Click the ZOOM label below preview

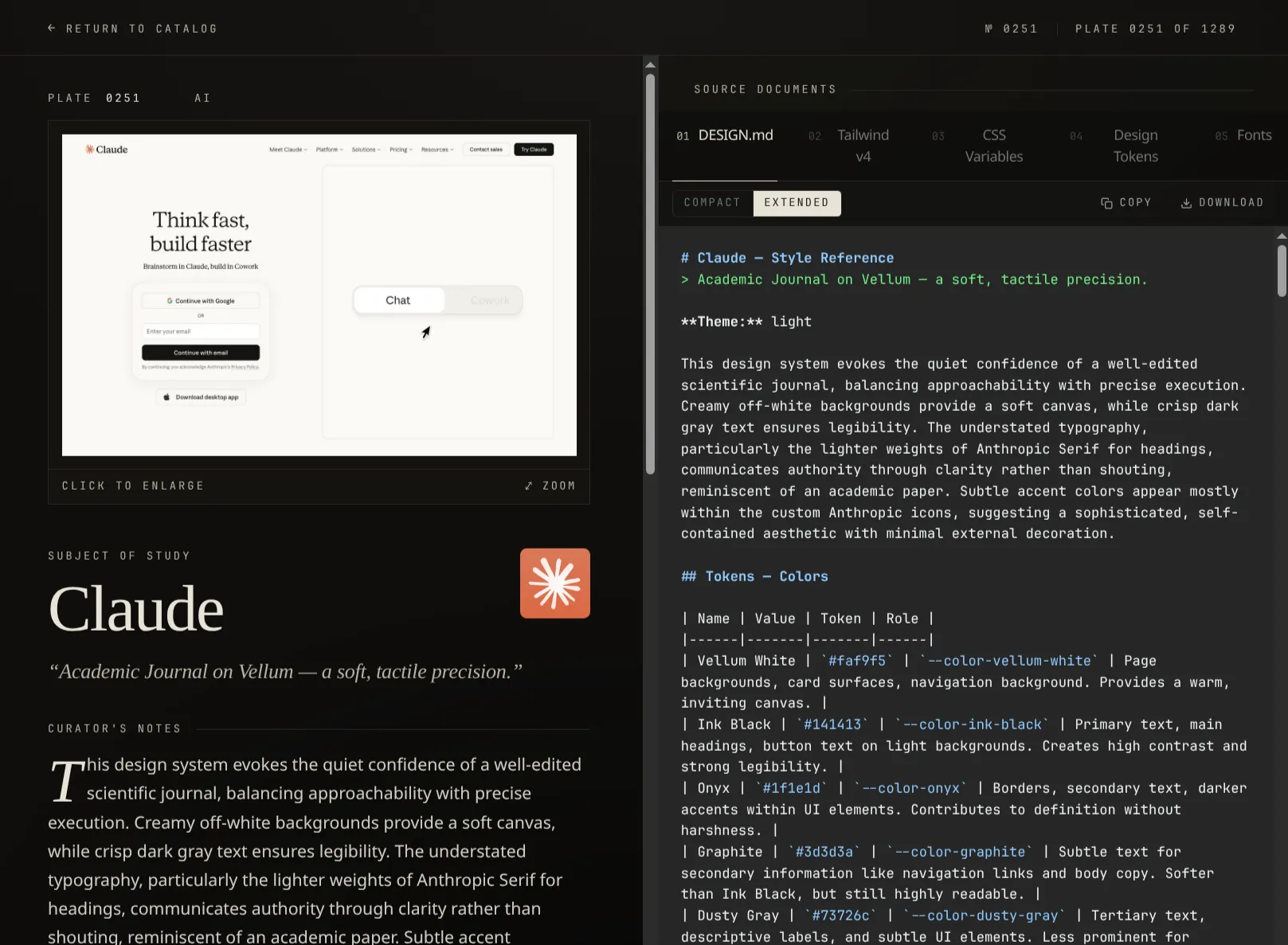(x=559, y=486)
